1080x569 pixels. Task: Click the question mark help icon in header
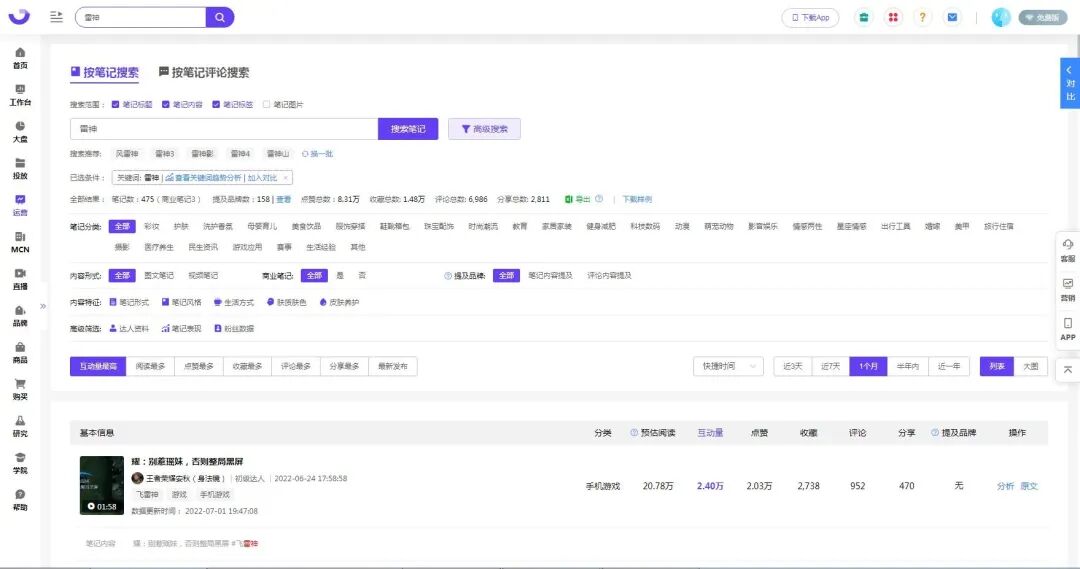(922, 17)
